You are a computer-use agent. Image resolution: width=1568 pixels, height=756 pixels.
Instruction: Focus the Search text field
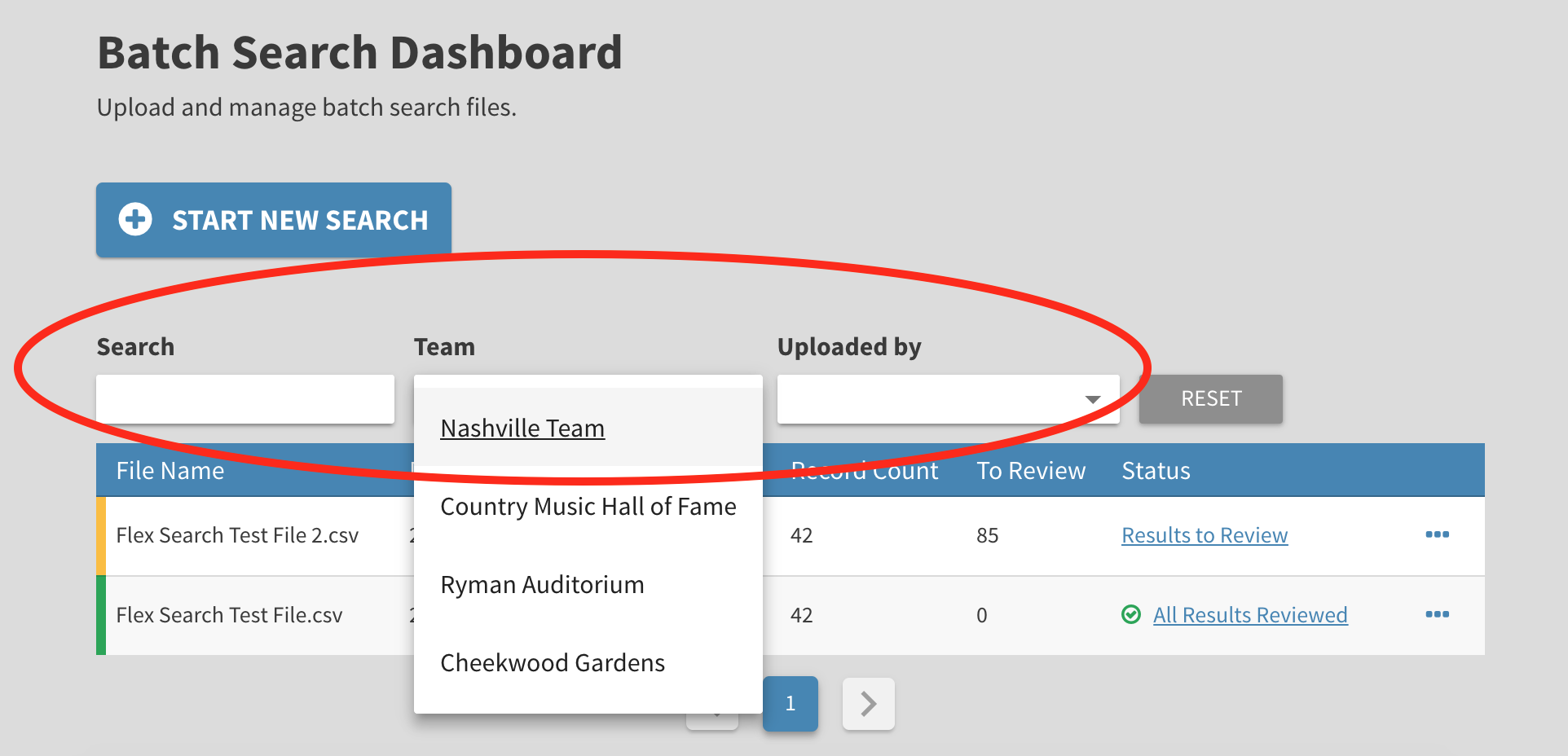(x=244, y=399)
